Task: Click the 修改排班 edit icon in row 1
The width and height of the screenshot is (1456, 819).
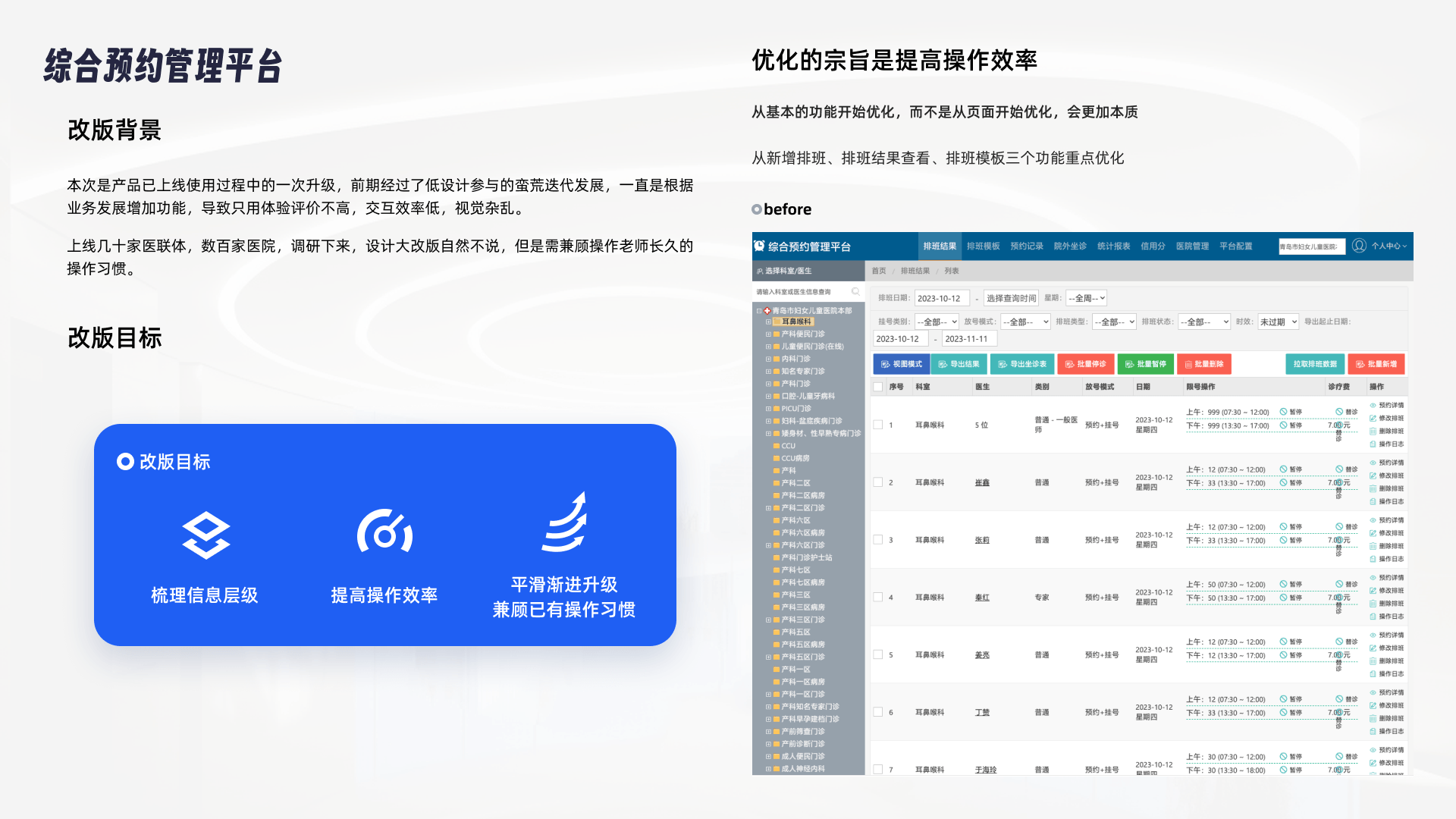Action: pyautogui.click(x=1373, y=419)
